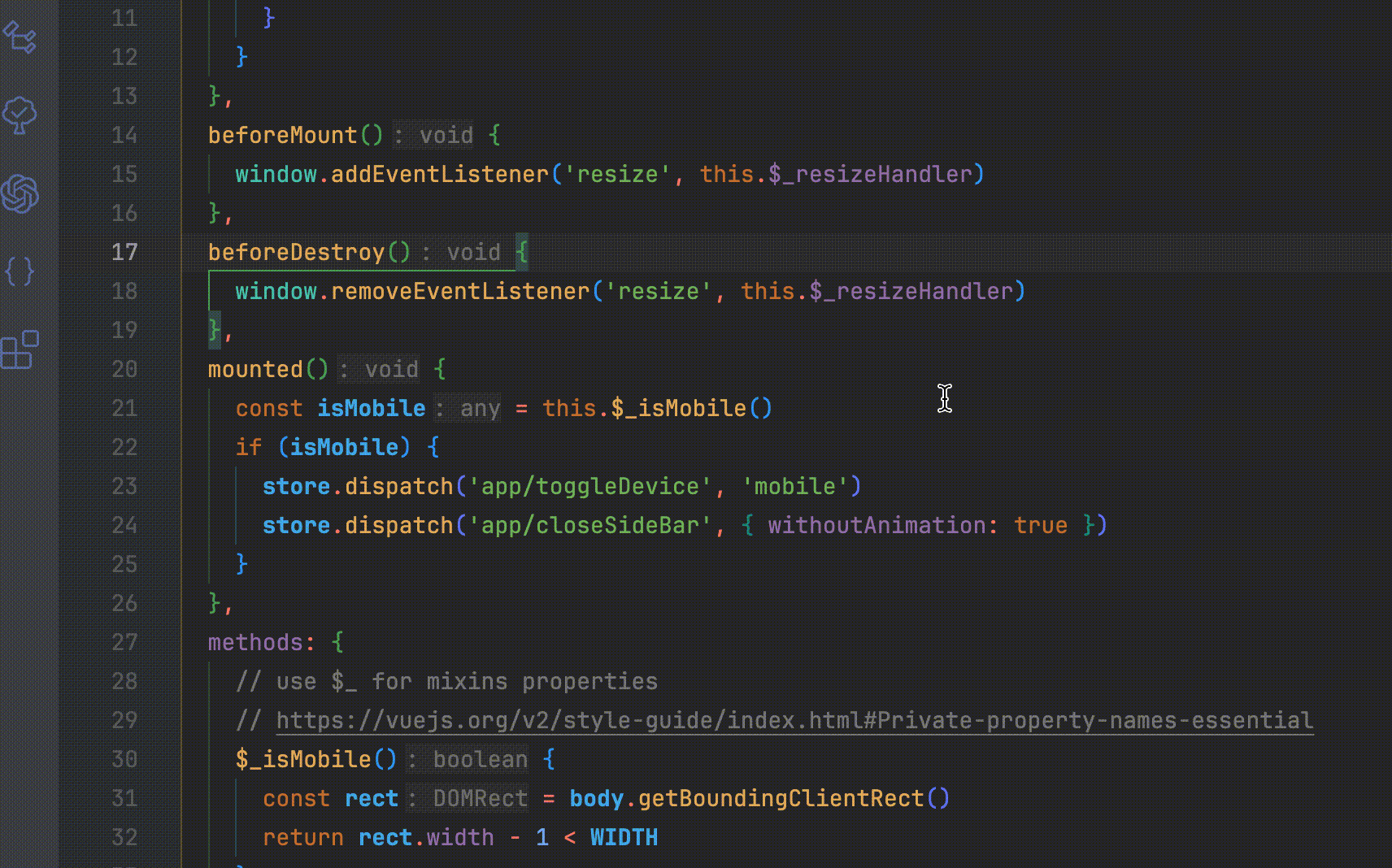
Task: Click the highlighted closing brace on line 19
Action: click(x=215, y=330)
